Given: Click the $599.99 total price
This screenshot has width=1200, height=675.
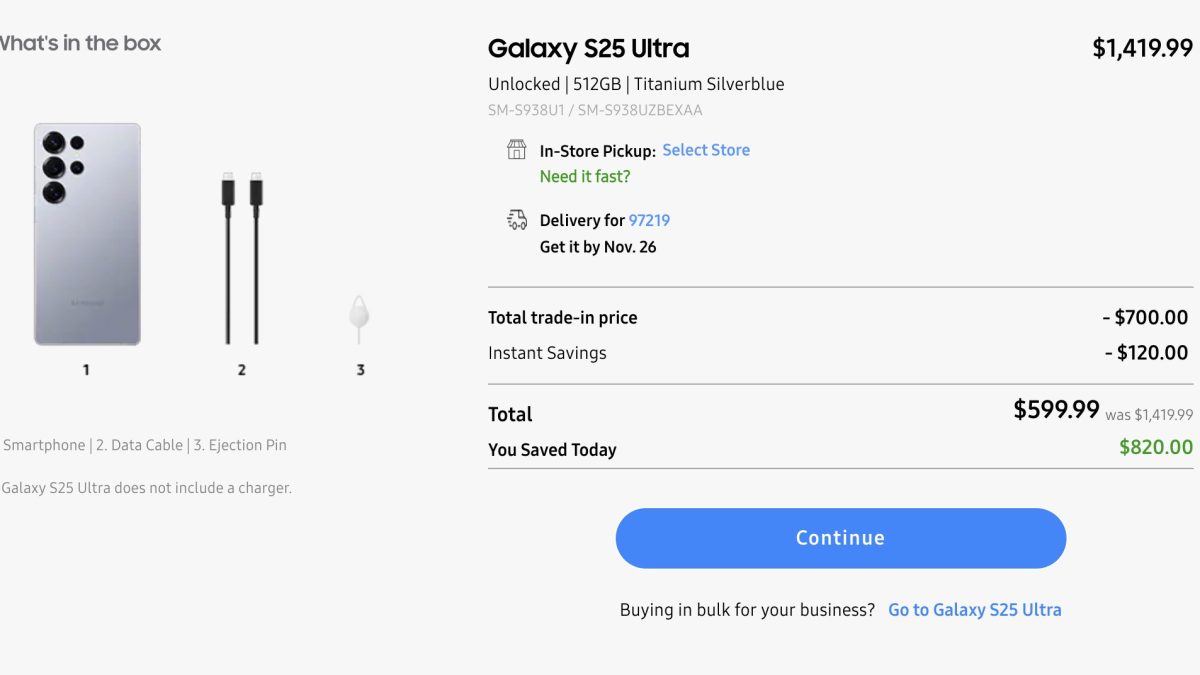Looking at the screenshot, I should coord(1056,409).
